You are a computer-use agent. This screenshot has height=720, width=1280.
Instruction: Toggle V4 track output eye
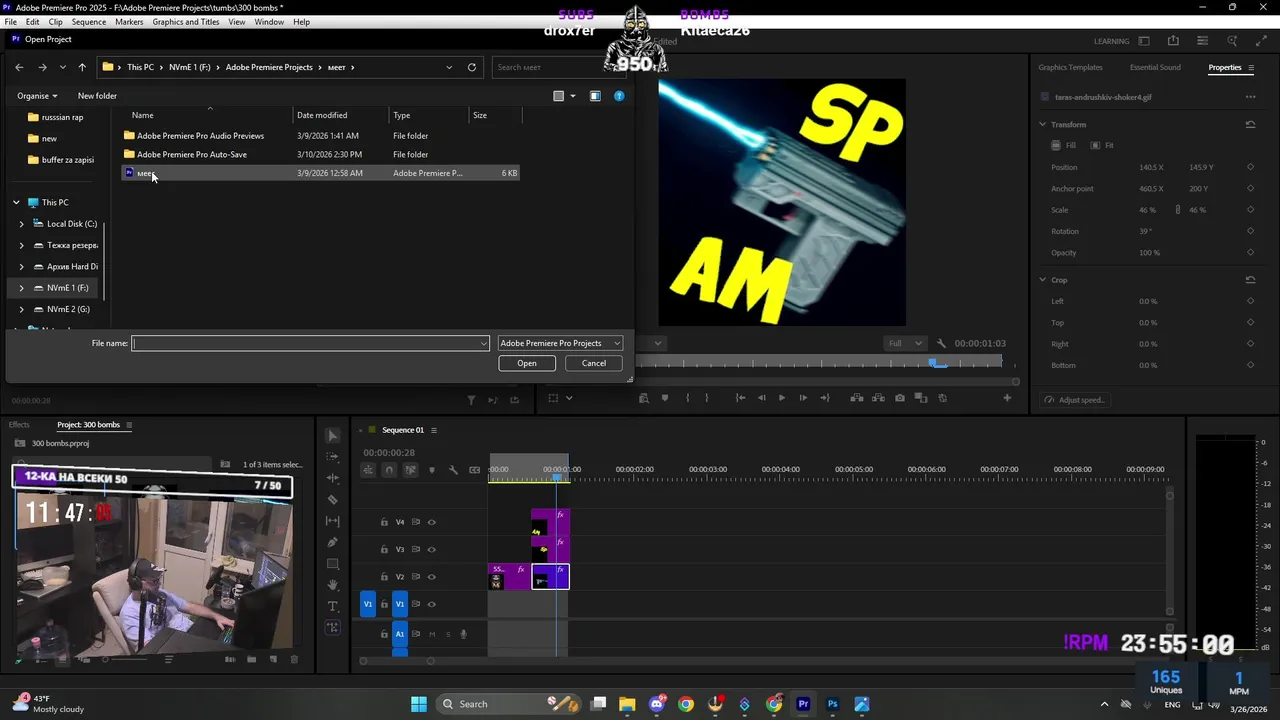point(432,522)
